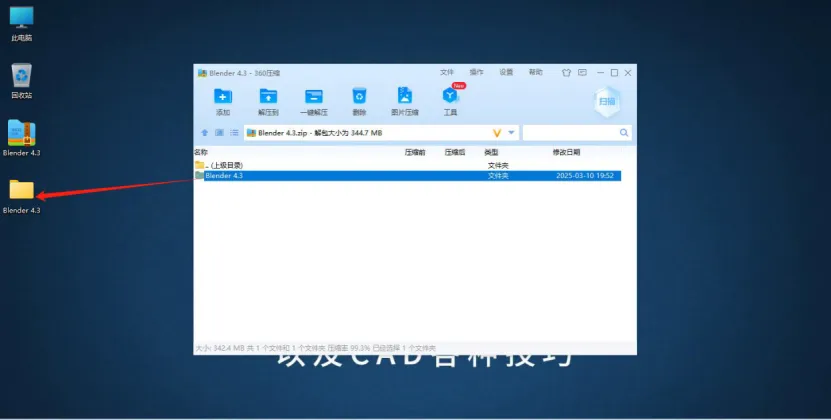Image resolution: width=831 pixels, height=420 pixels.
Task: Sort by the 修改日期 (Modified date) column header
Action: [x=567, y=152]
